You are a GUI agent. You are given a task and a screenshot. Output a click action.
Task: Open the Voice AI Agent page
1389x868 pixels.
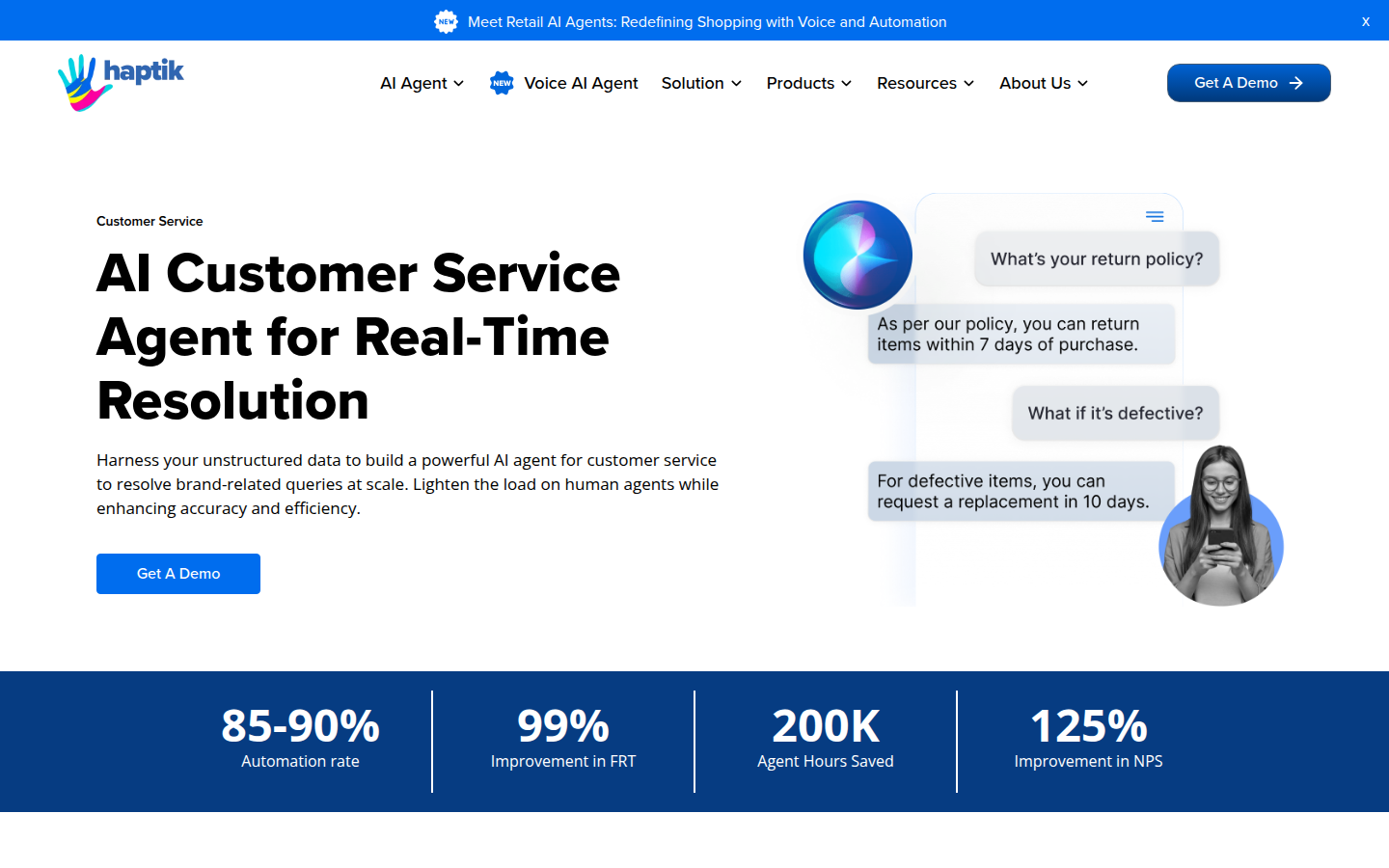(x=581, y=83)
